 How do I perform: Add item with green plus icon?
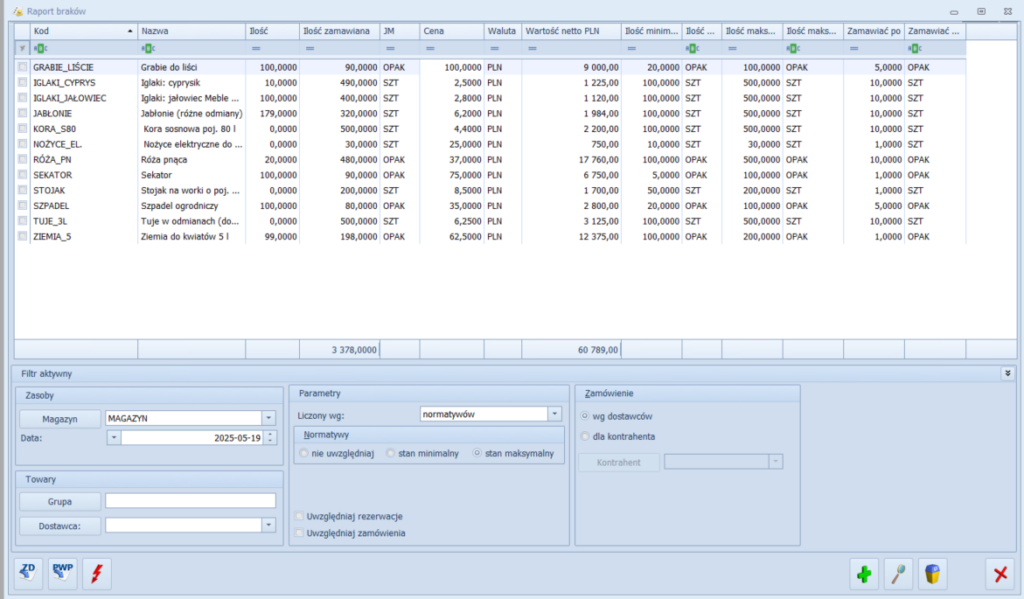point(864,574)
